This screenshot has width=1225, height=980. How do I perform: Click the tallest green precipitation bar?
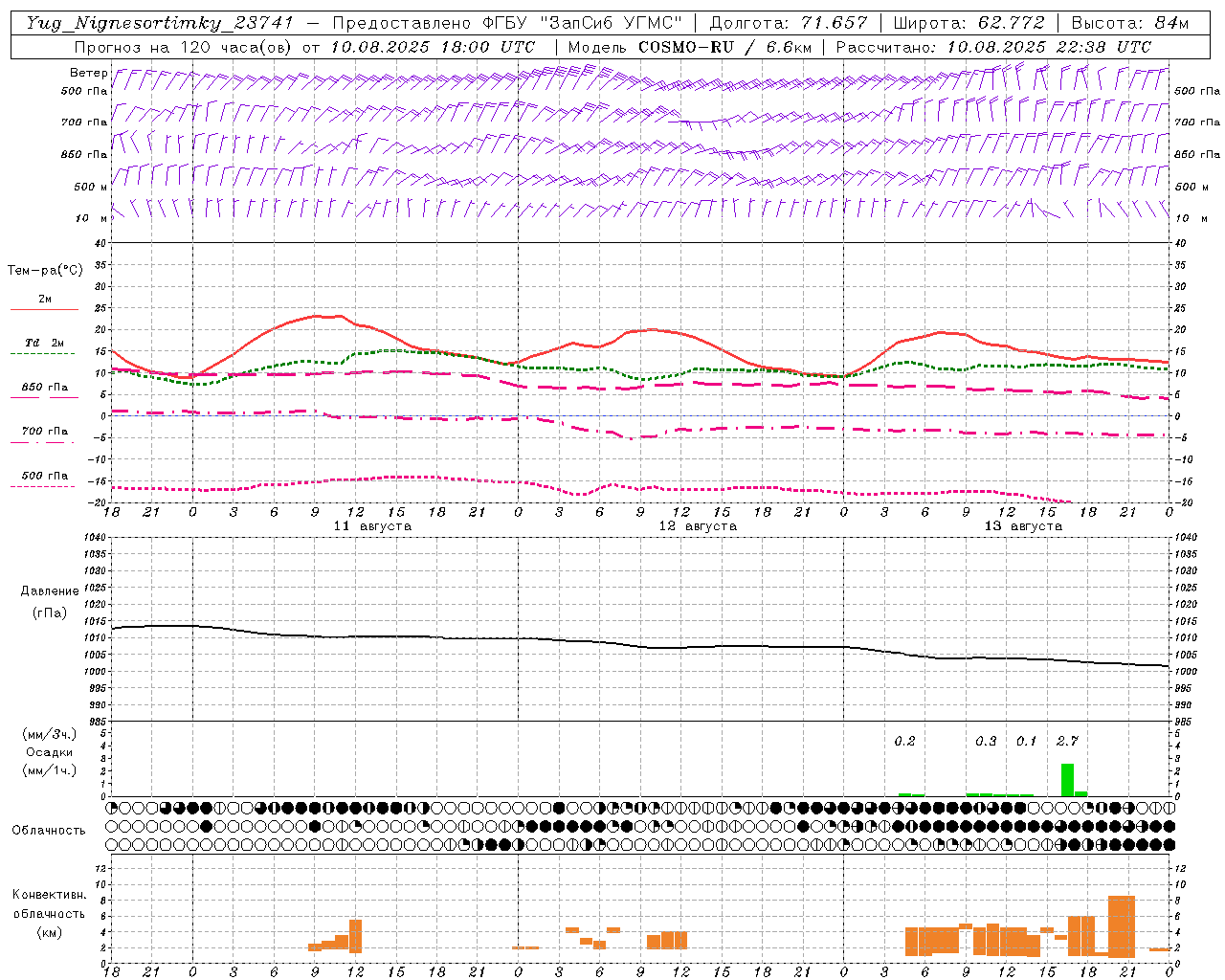tap(1067, 780)
